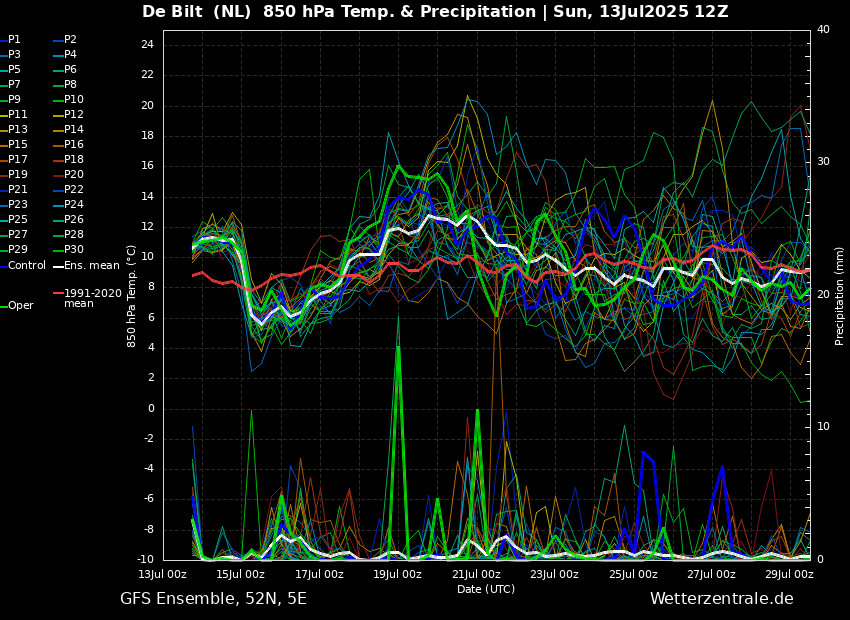This screenshot has width=850, height=620.
Task: Click the 21Jul 00z date tick
Action: click(476, 574)
